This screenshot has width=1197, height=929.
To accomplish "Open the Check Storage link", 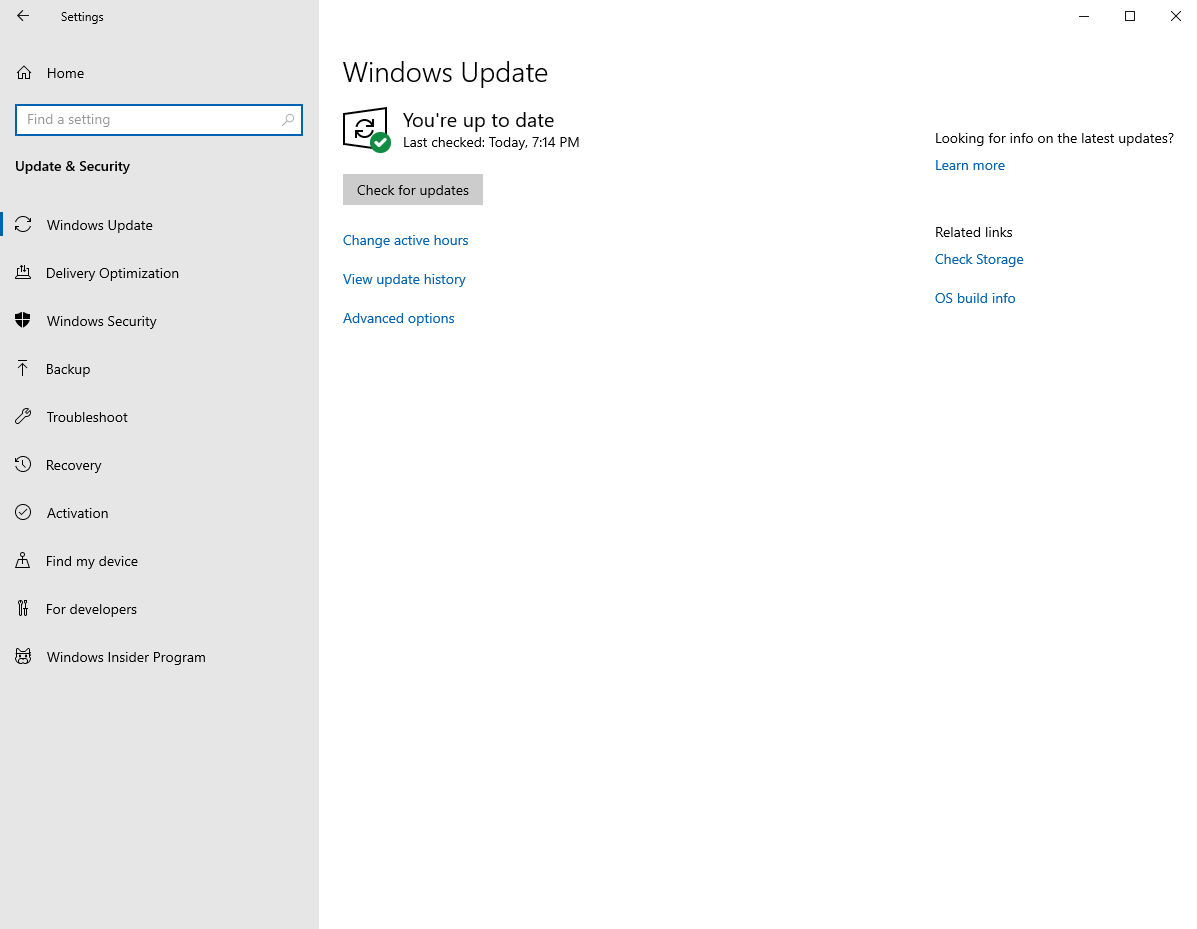I will coord(979,260).
